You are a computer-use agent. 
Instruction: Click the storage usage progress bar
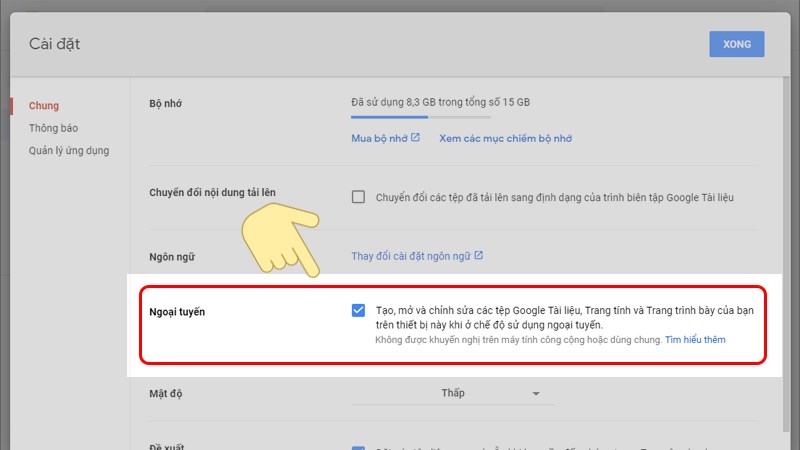coord(421,117)
